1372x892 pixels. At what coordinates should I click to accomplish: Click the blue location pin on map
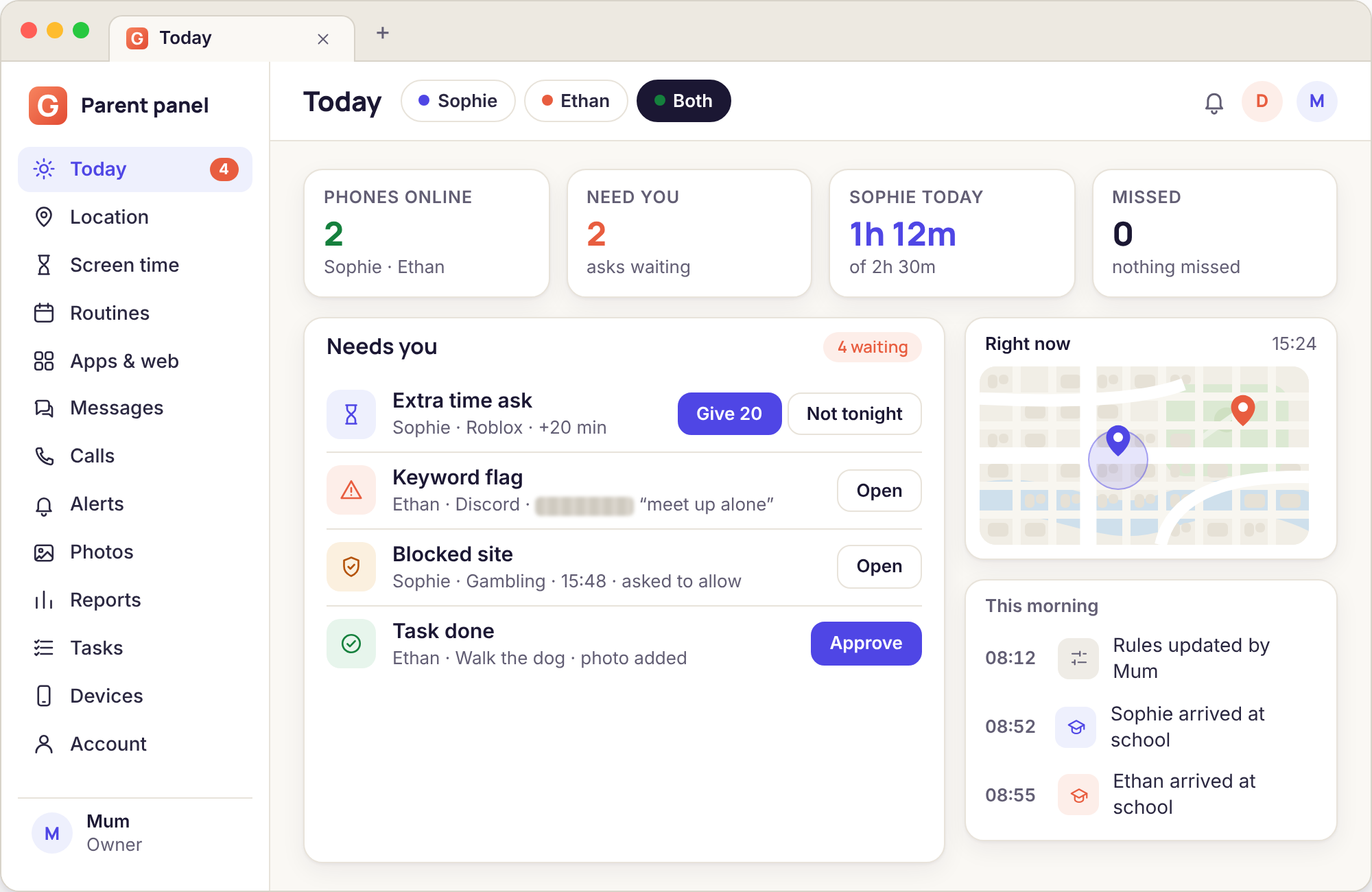click(x=1118, y=440)
